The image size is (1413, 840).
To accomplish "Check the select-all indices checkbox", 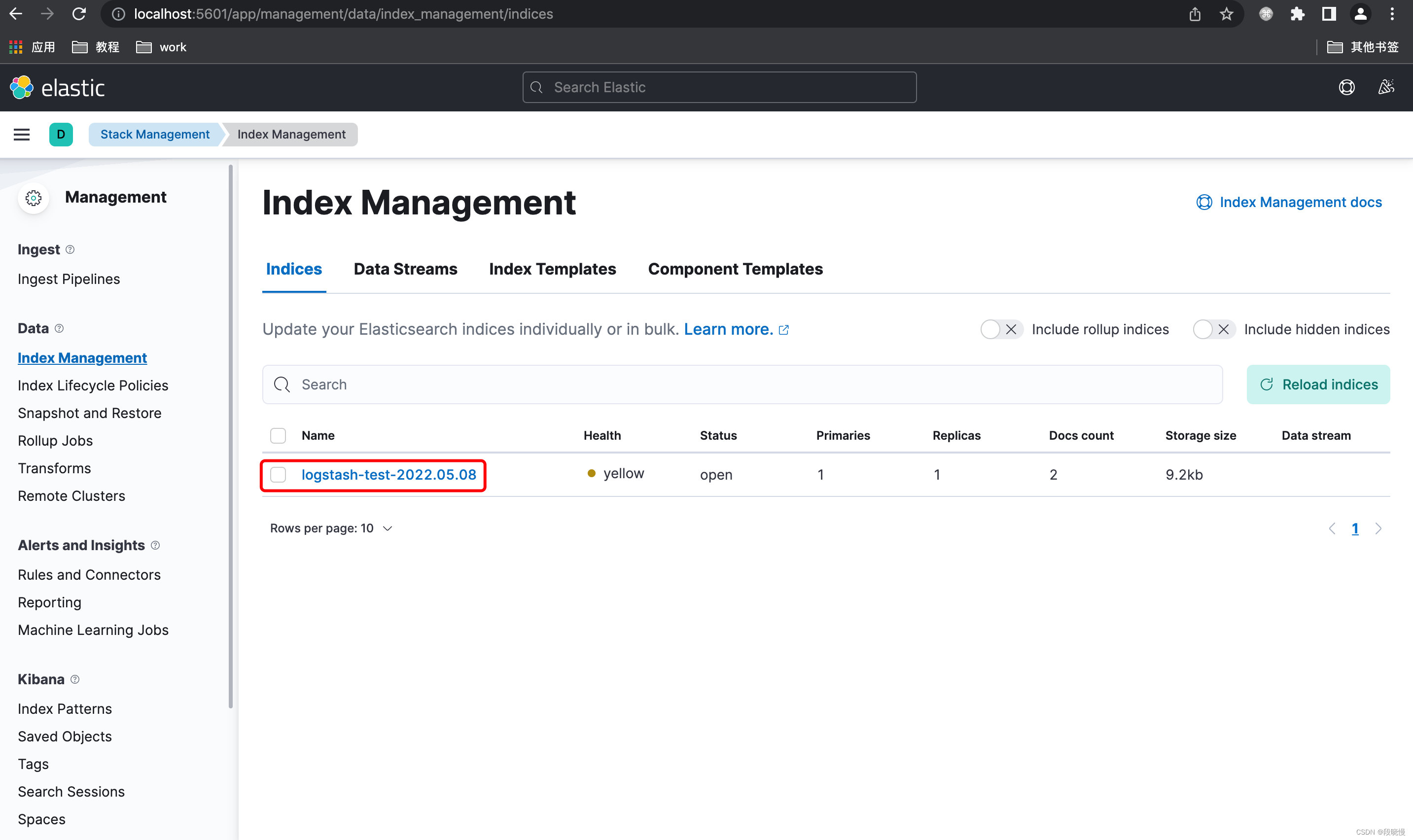I will 278,435.
